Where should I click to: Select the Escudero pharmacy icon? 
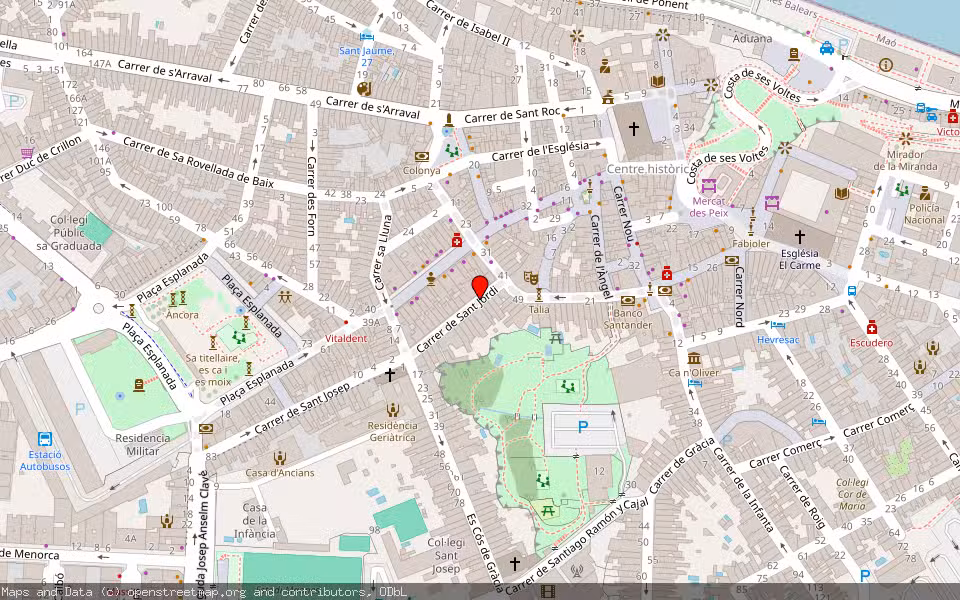tap(872, 328)
